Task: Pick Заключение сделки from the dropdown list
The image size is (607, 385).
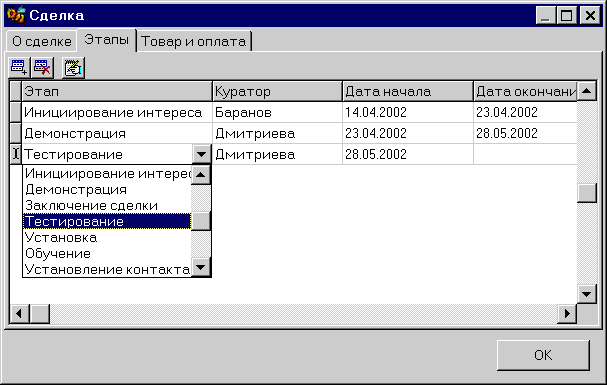Action: click(107, 205)
